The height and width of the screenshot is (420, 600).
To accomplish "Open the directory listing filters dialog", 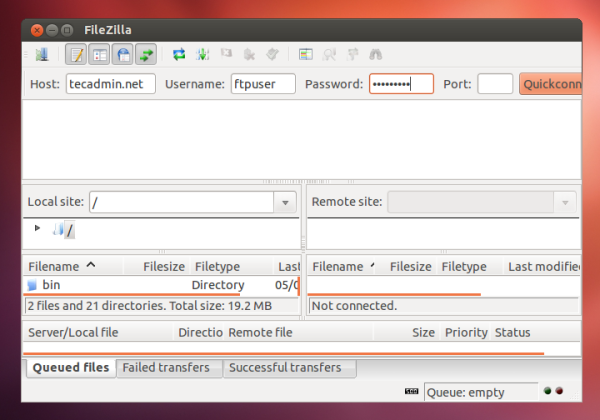I will click(306, 55).
